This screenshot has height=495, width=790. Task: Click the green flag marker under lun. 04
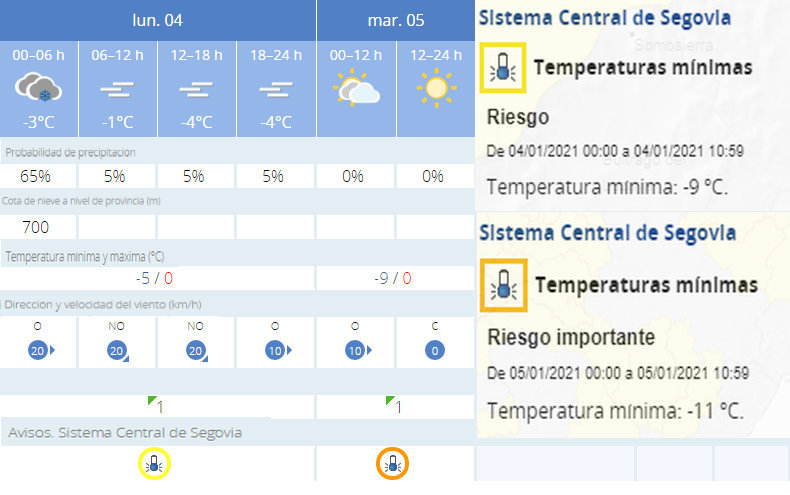[152, 401]
